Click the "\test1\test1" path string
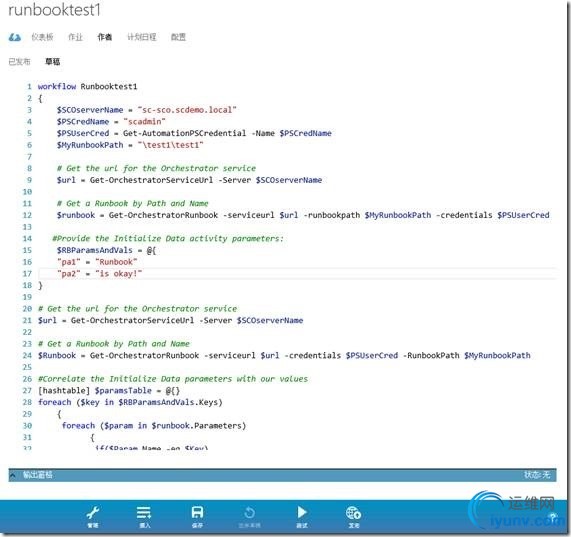The height and width of the screenshot is (537, 571). coord(170,145)
